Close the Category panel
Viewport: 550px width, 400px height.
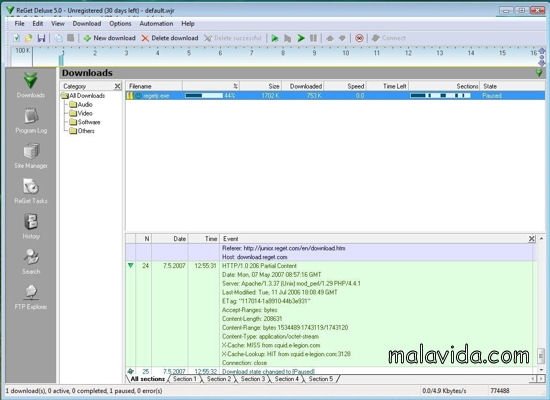(x=118, y=86)
